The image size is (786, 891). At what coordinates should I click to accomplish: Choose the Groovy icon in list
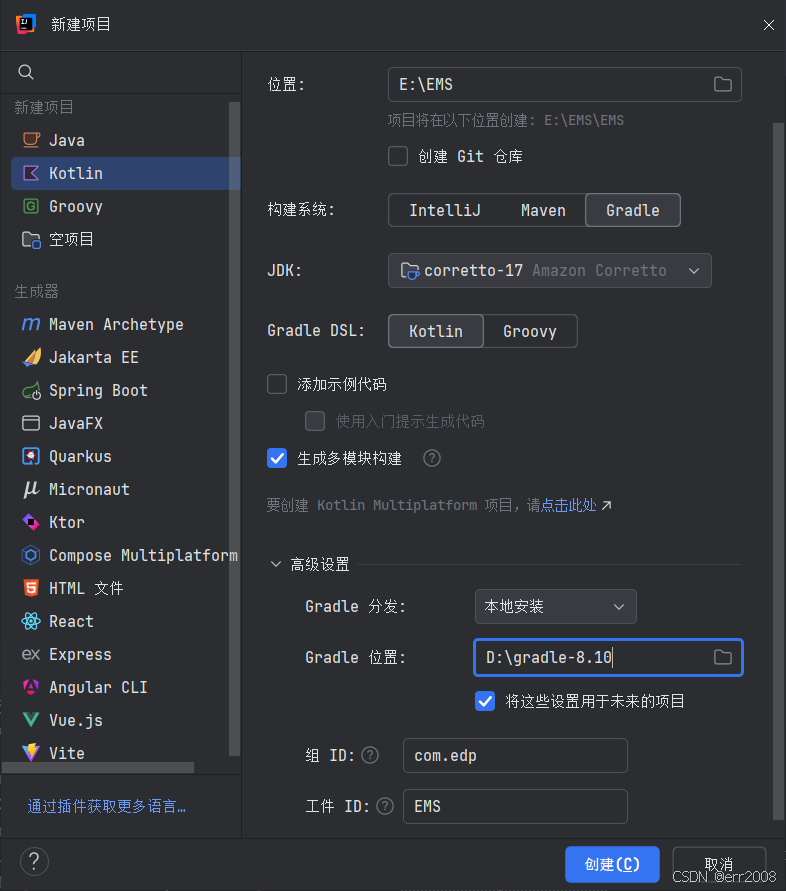pos(31,206)
